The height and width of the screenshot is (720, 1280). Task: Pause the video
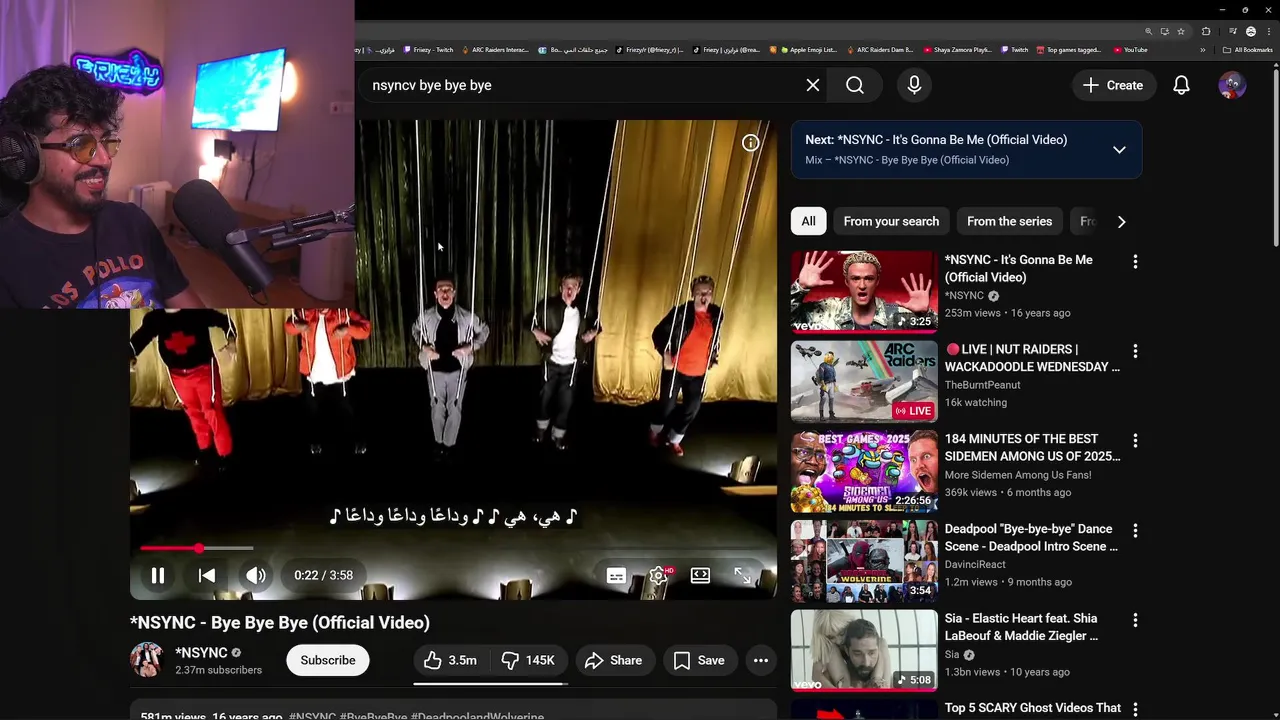(x=157, y=575)
